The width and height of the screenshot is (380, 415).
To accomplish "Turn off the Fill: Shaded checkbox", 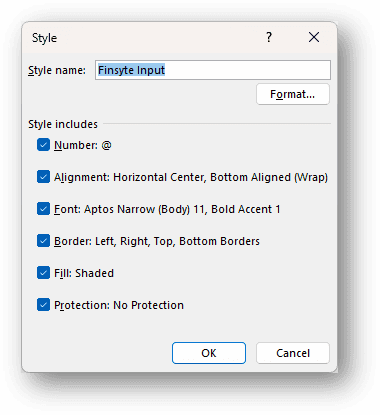I will point(43,273).
